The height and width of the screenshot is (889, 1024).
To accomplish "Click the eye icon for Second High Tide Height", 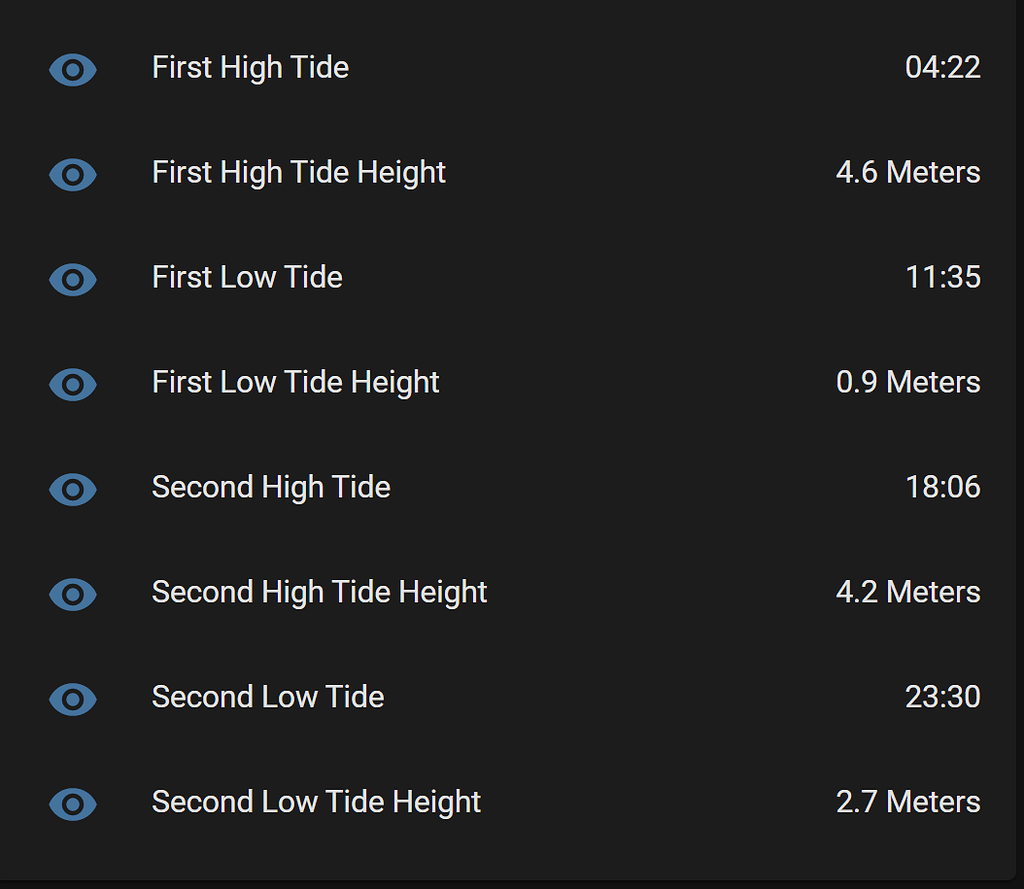I will click(73, 594).
